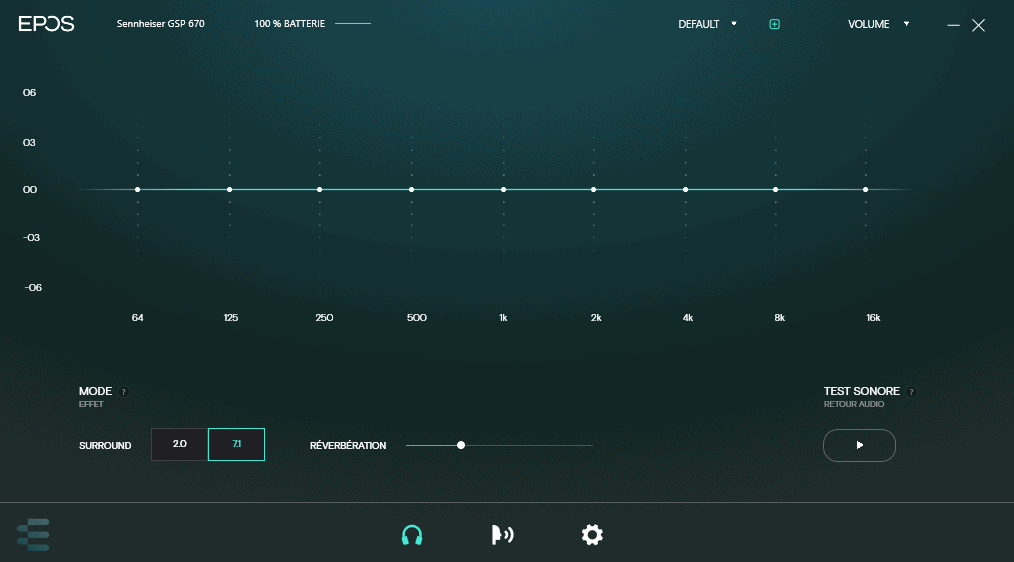
Task: Click the 250 Hz equalizer point
Action: [320, 189]
